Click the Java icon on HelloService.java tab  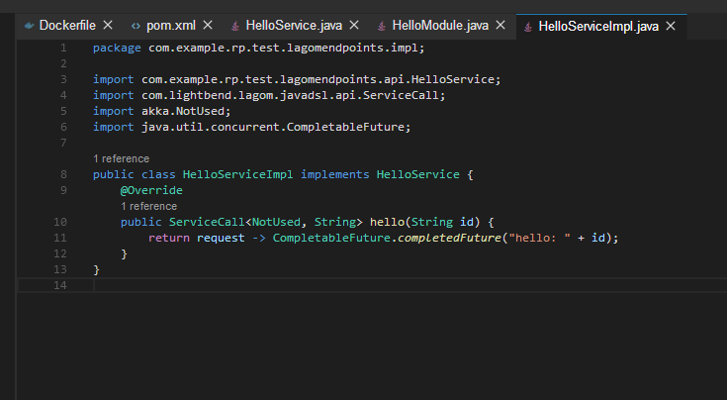pos(235,26)
